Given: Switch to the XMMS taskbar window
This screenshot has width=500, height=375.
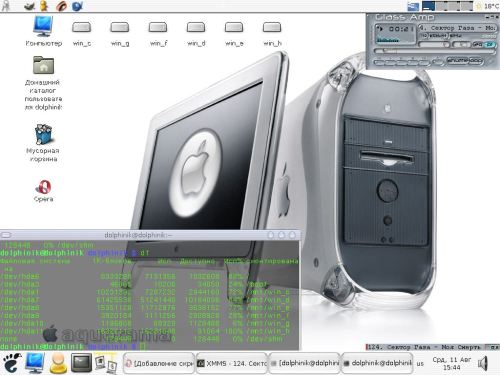Looking at the screenshot, I should point(232,363).
